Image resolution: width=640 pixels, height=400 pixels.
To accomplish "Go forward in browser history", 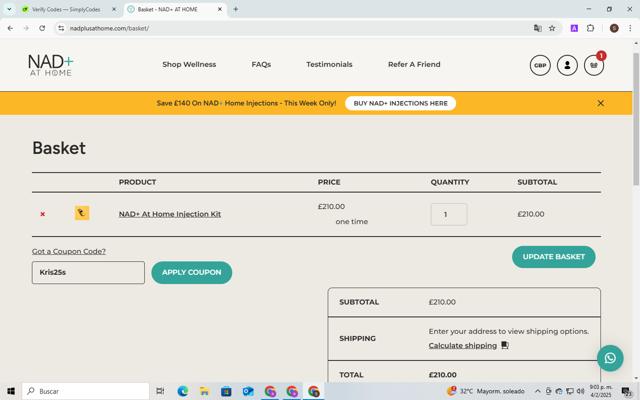I will coord(26,28).
